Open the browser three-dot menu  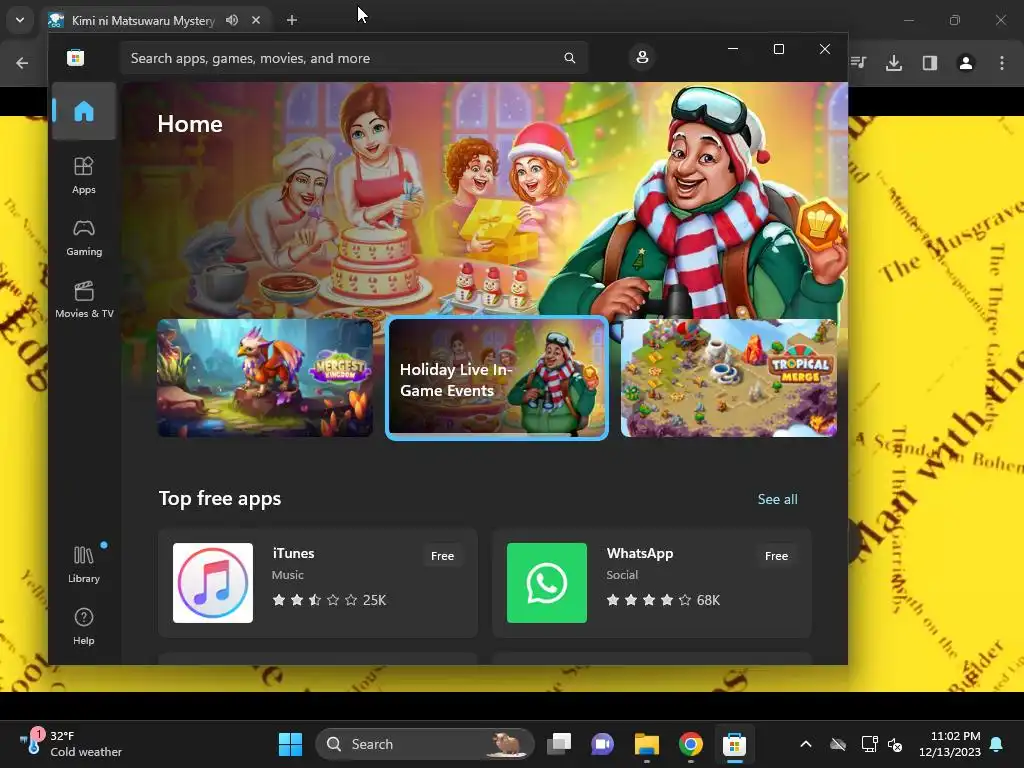1002,63
